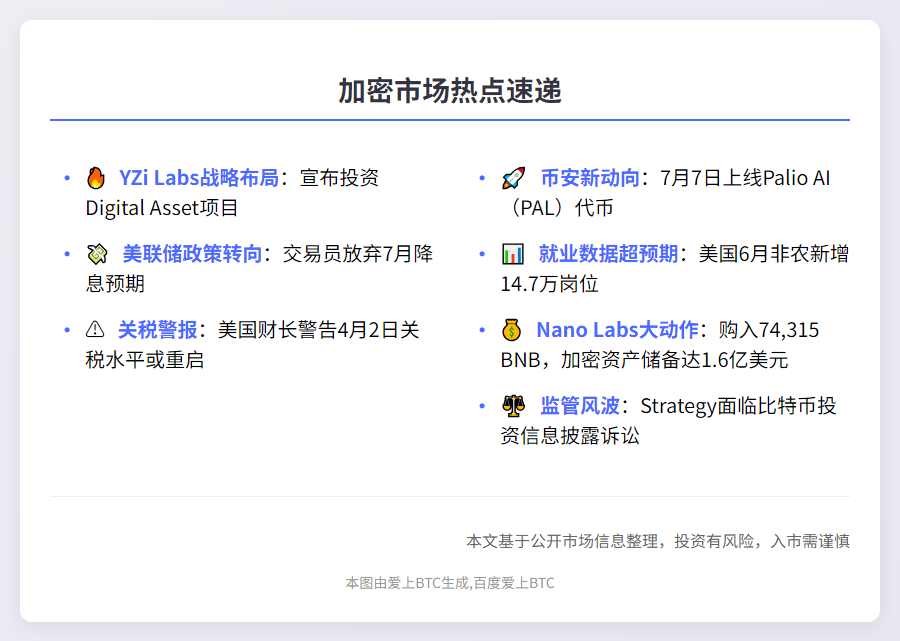Click the title 加密市场热点速递
The image size is (900, 641).
pos(450,91)
